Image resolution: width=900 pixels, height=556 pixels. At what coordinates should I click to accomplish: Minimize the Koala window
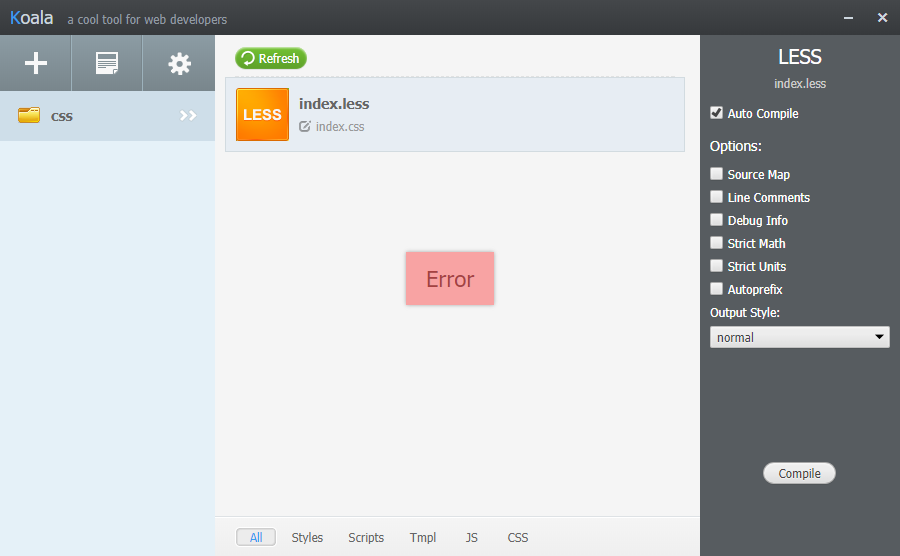pyautogui.click(x=848, y=18)
